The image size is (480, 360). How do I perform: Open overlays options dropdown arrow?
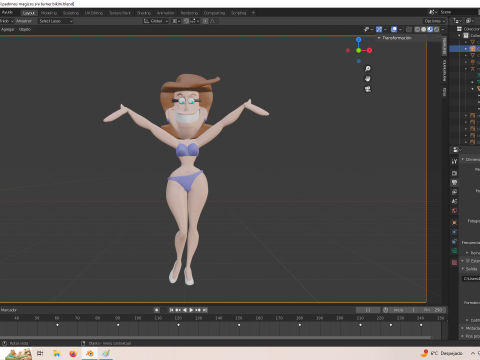pos(400,29)
